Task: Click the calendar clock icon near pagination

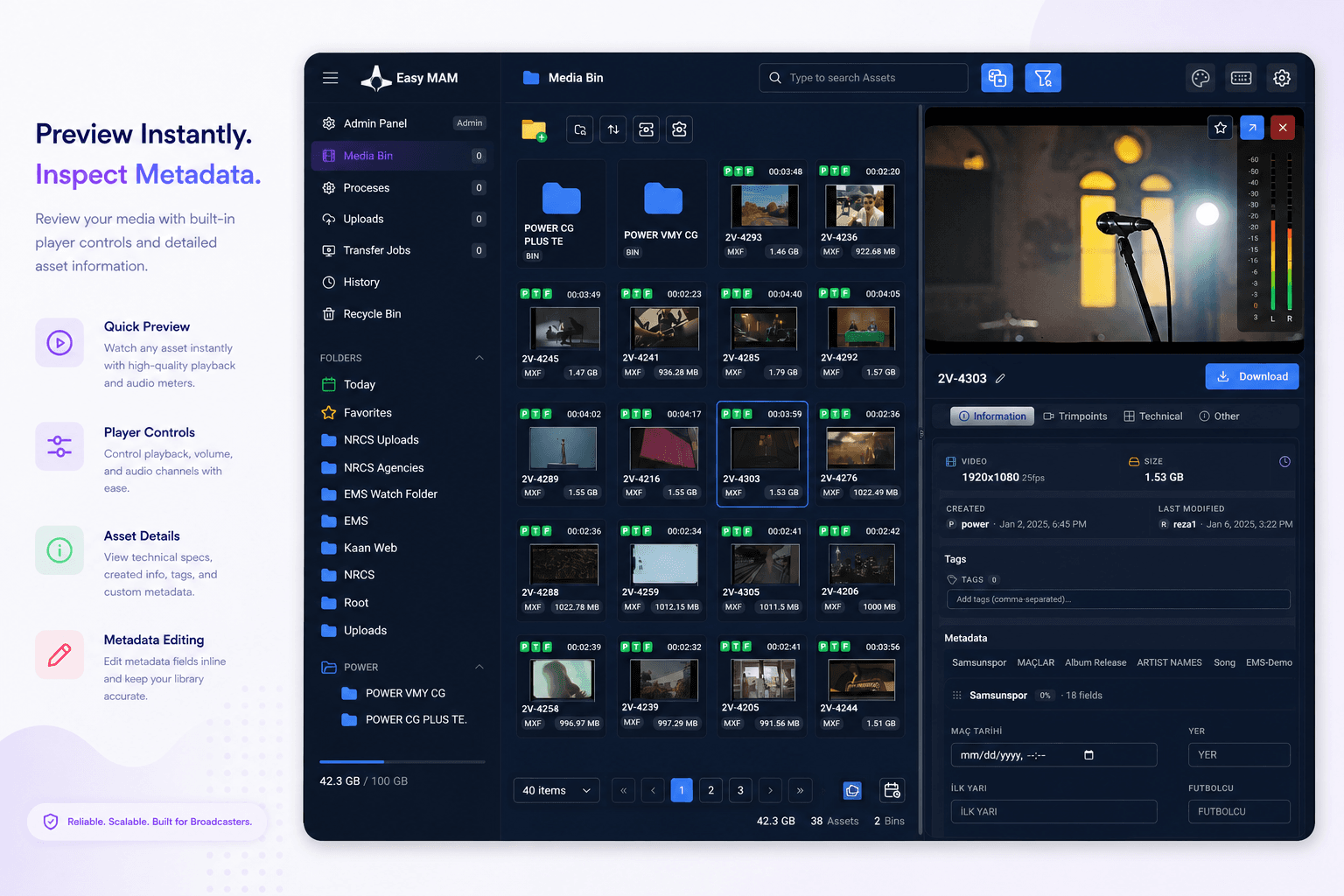Action: [x=892, y=790]
